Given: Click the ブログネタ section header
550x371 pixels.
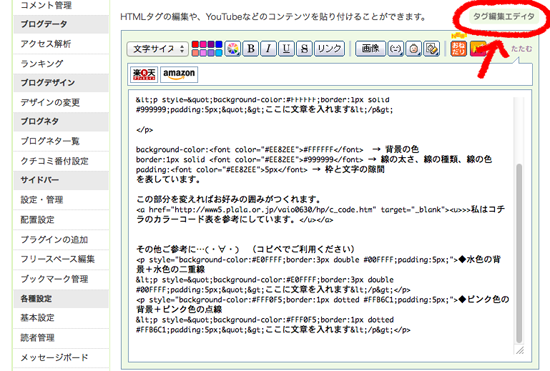Looking at the screenshot, I should pos(61,121).
